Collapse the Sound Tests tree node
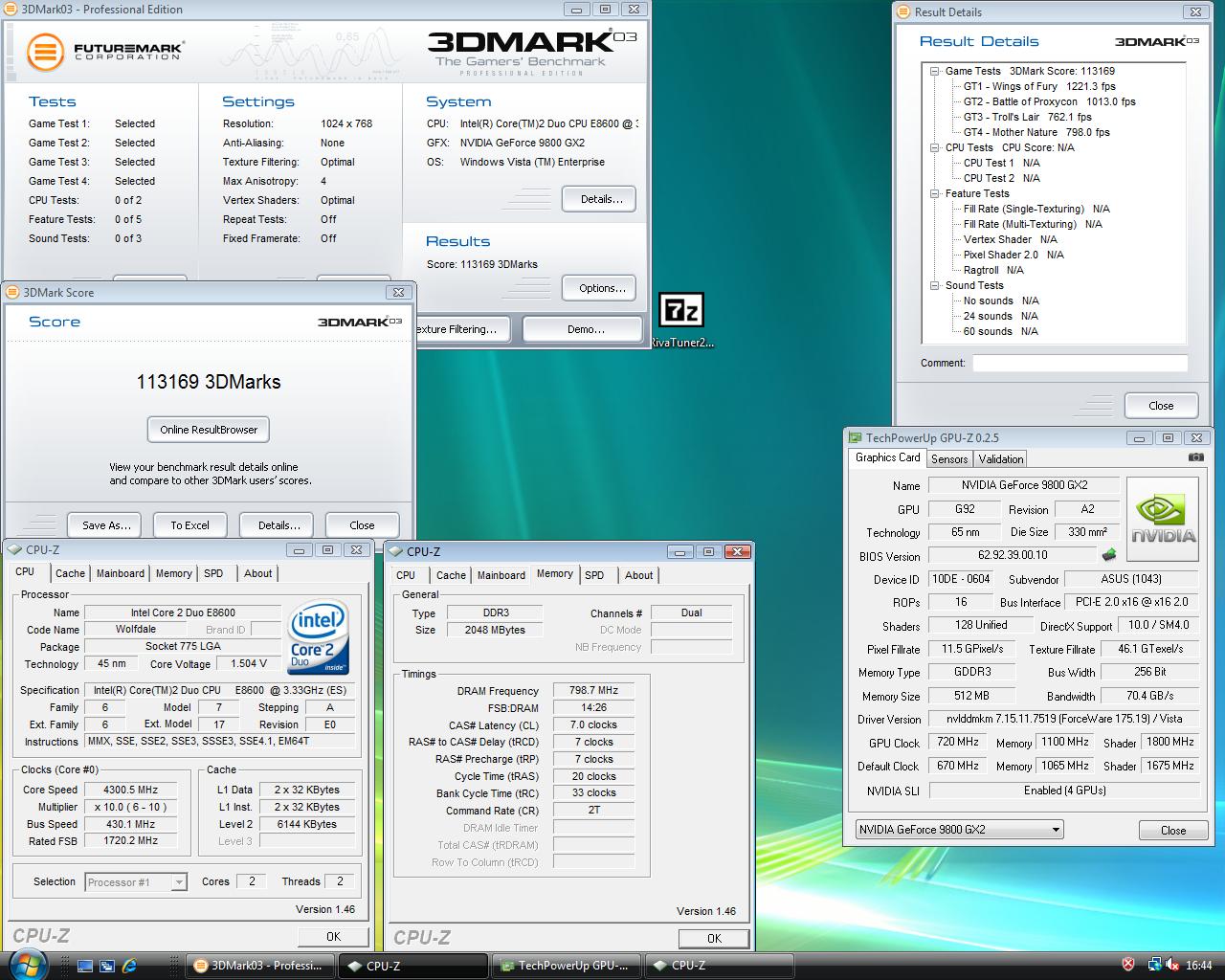The width and height of the screenshot is (1225, 980). (935, 285)
